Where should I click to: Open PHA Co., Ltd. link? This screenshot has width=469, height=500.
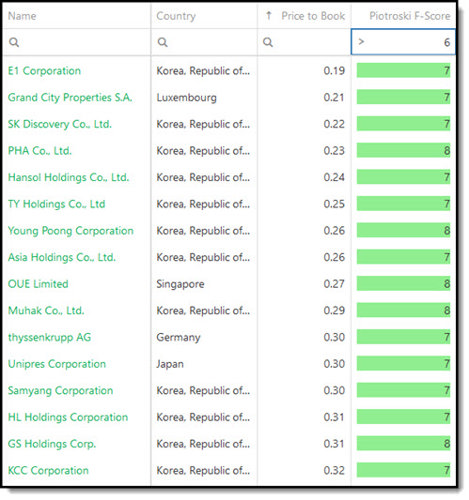pos(40,151)
